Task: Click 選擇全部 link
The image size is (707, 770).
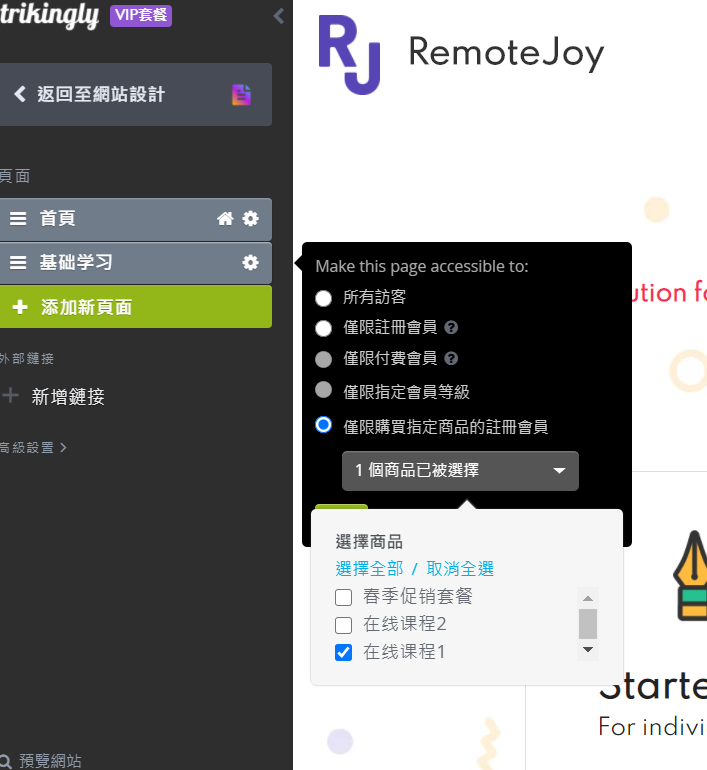Action: pyautogui.click(x=369, y=569)
